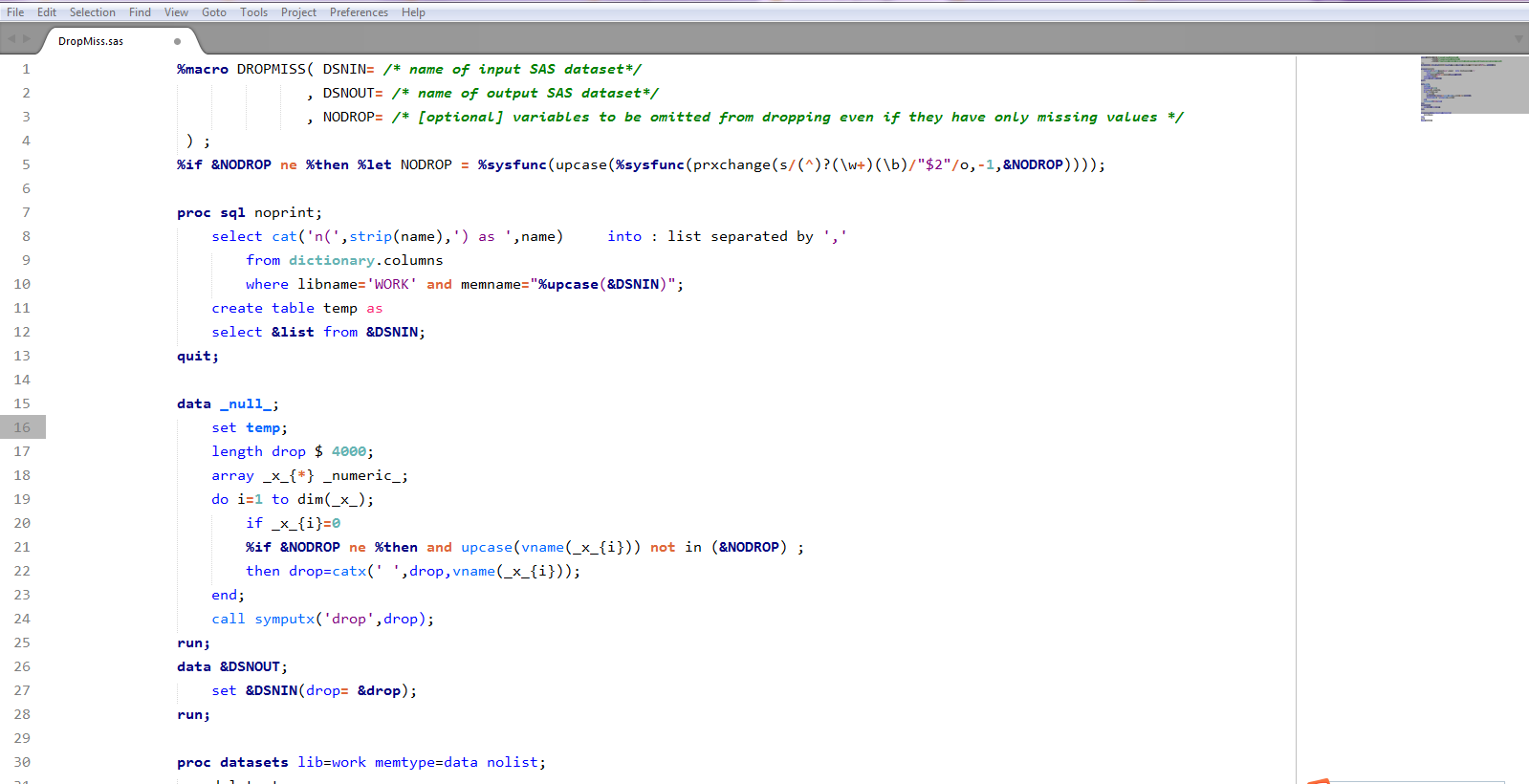Click line number 7 in the gutter
This screenshot has width=1529, height=784.
coord(26,212)
